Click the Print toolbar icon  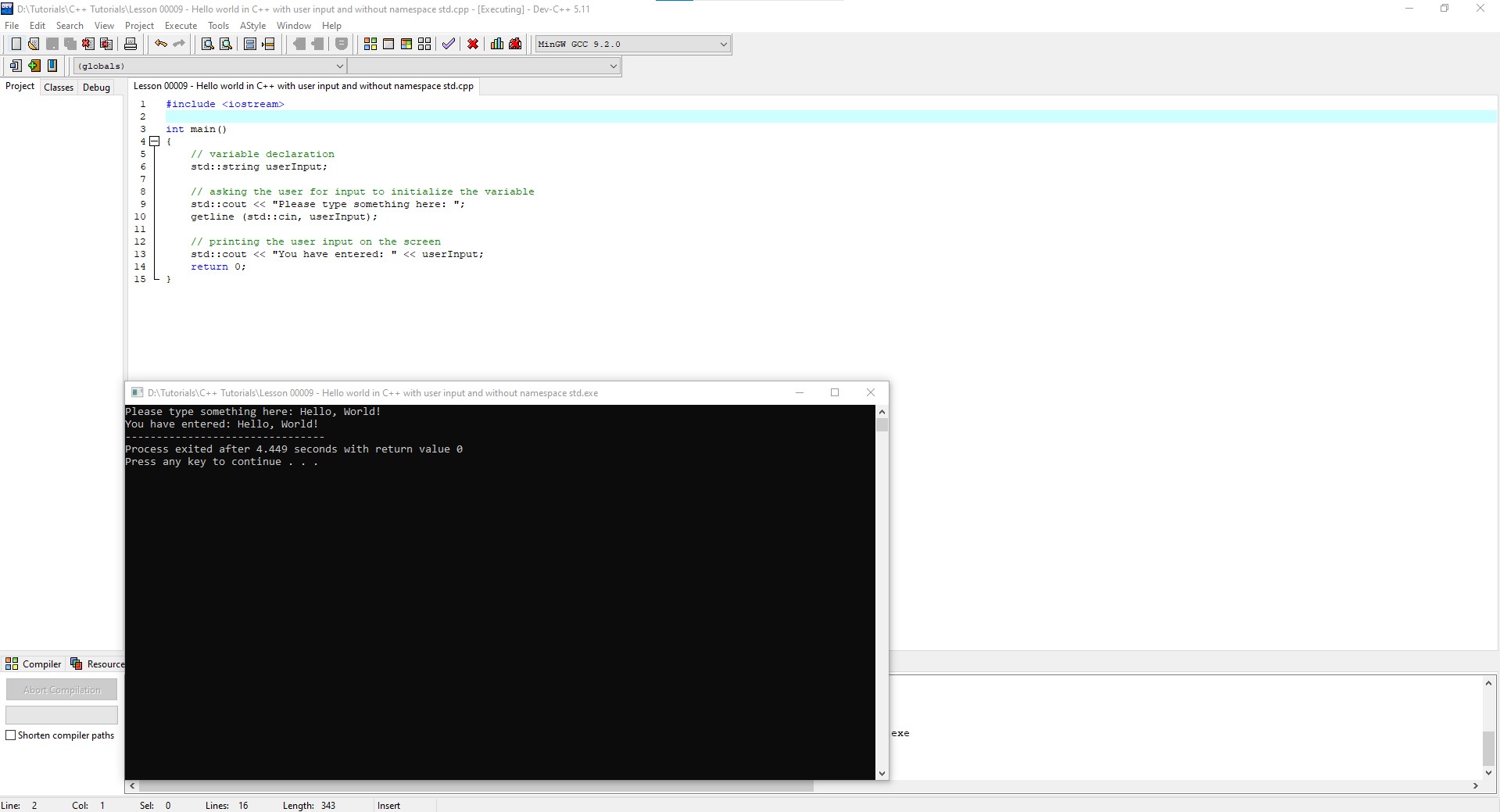pos(131,44)
